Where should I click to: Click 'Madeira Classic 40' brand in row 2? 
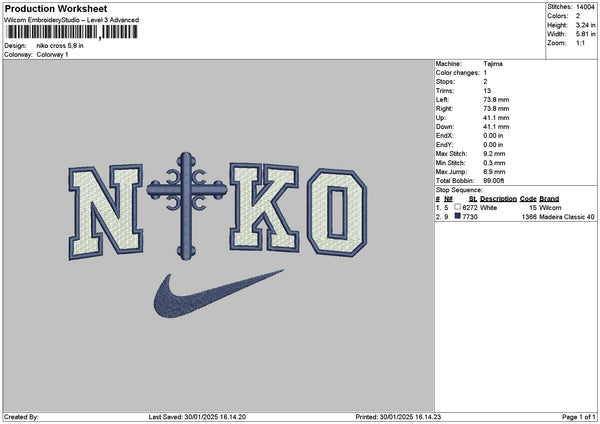tap(567, 217)
